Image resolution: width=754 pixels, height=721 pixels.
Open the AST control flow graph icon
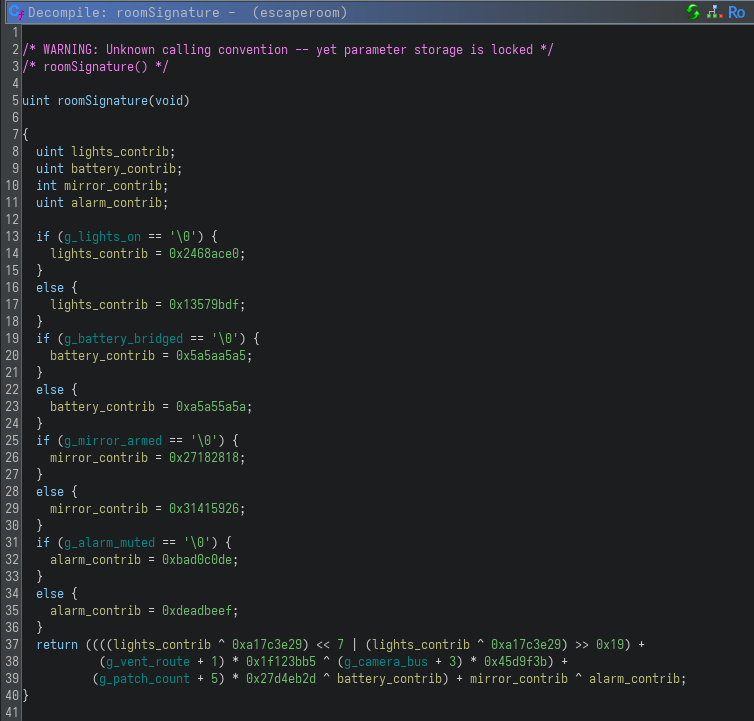[715, 12]
